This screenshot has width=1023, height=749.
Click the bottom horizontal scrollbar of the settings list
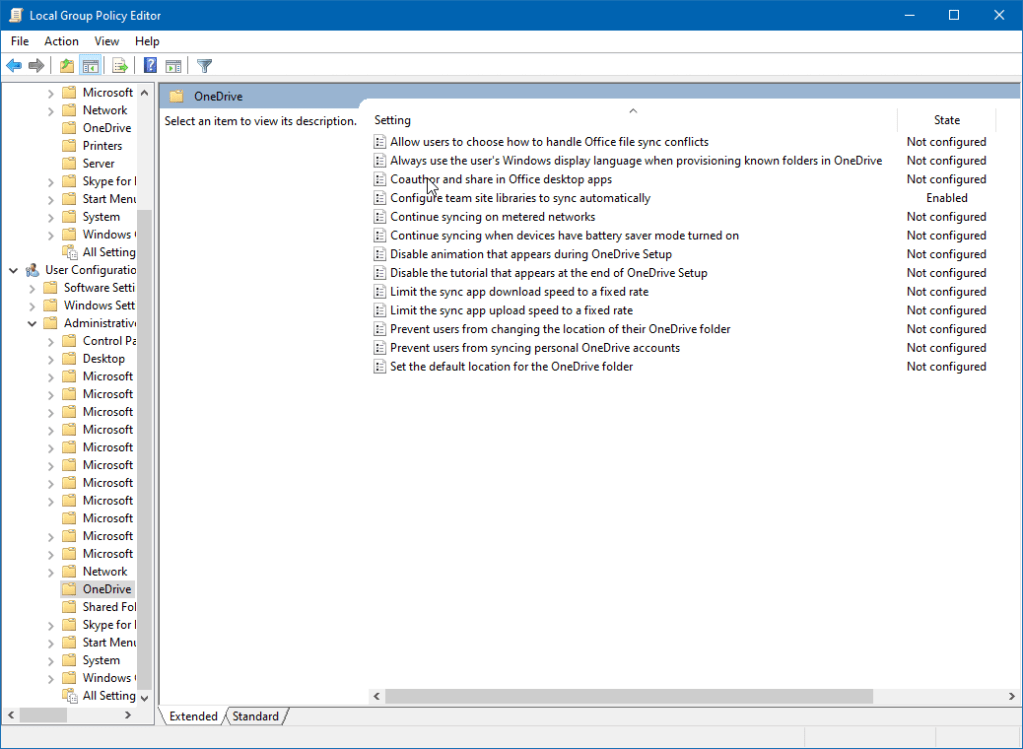coord(690,696)
